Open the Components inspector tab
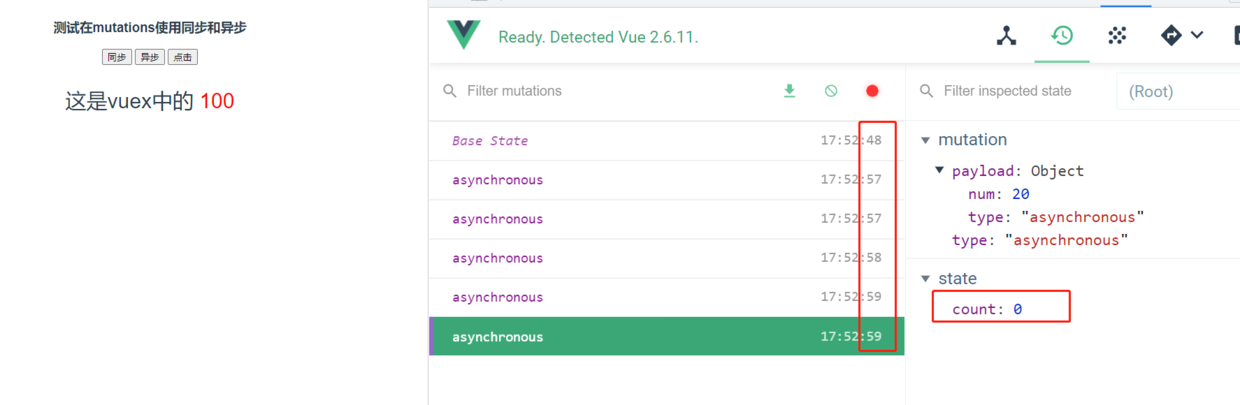 pyautogui.click(x=1006, y=36)
